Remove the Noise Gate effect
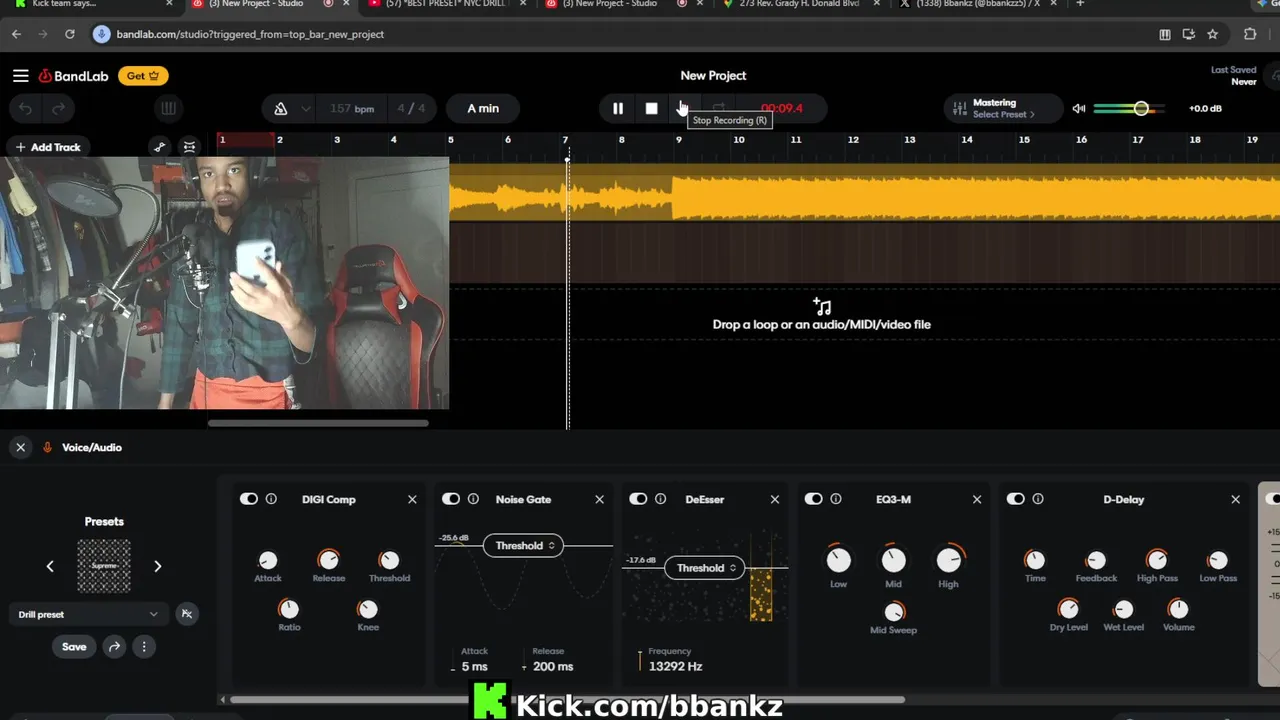 coord(600,499)
